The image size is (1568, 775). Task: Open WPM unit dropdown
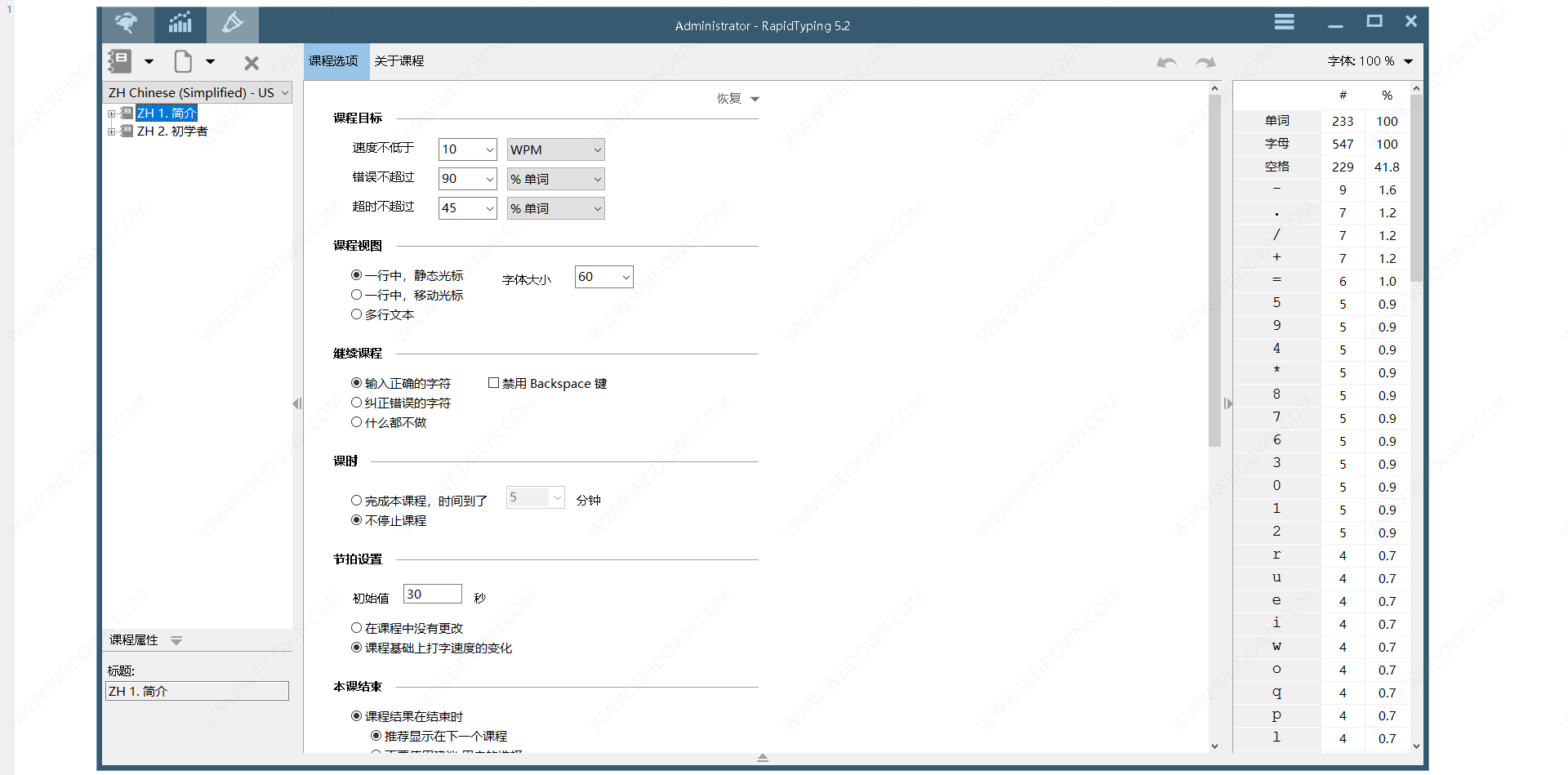point(555,149)
